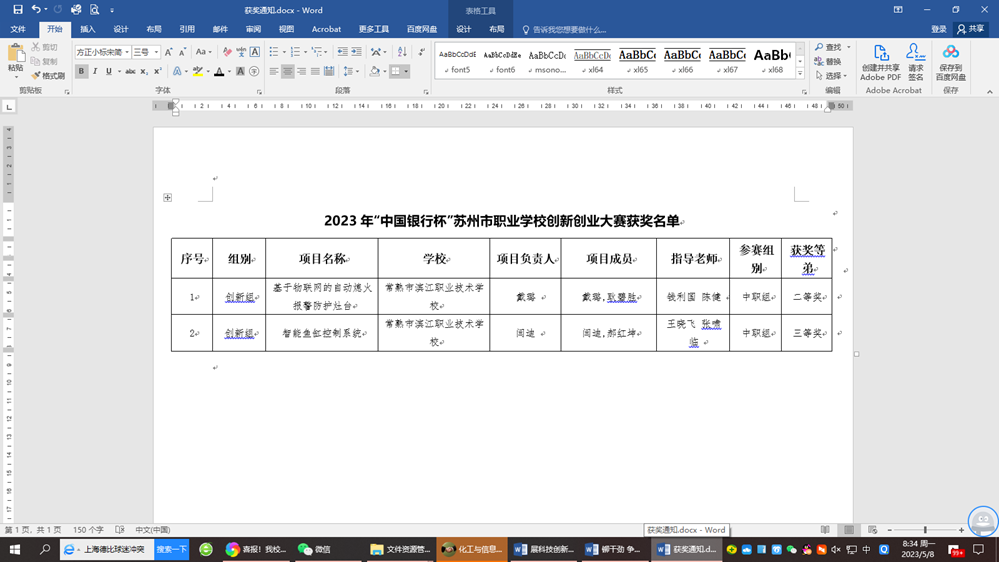Open the Line Spacing dropdown
Viewport: 999px width, 562px height.
pos(349,71)
